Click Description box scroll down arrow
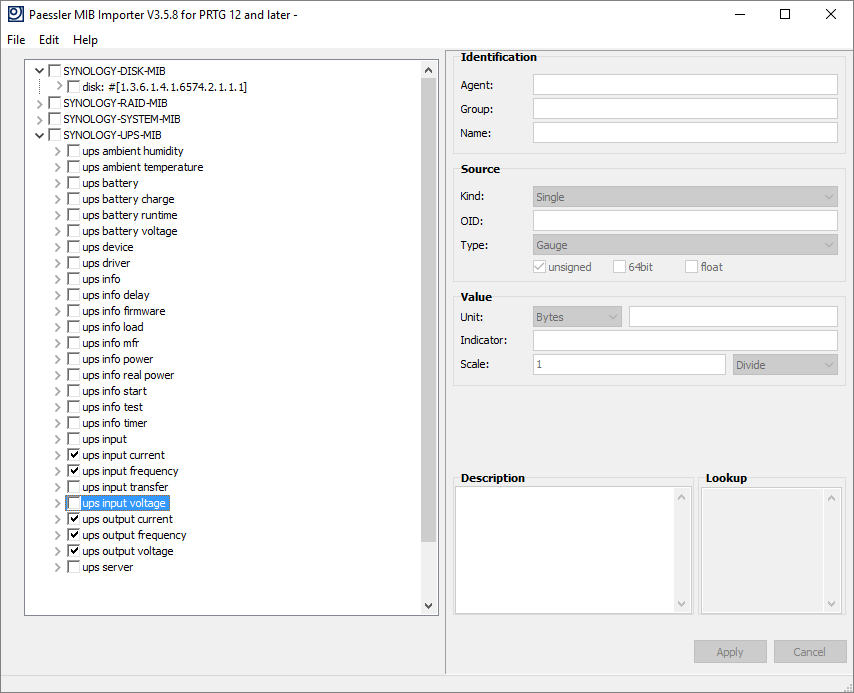The image size is (854, 693). (x=681, y=604)
